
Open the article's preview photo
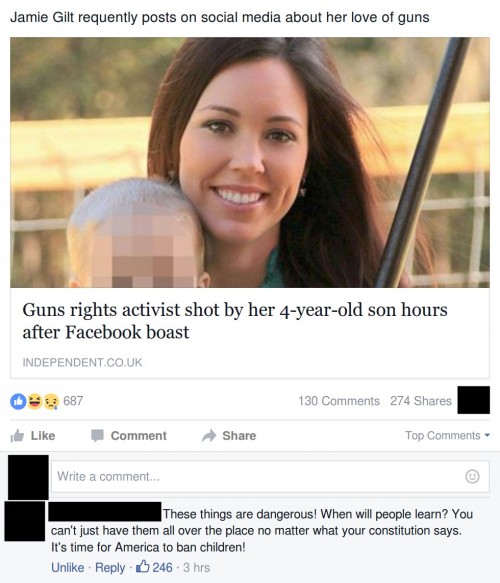click(x=250, y=162)
